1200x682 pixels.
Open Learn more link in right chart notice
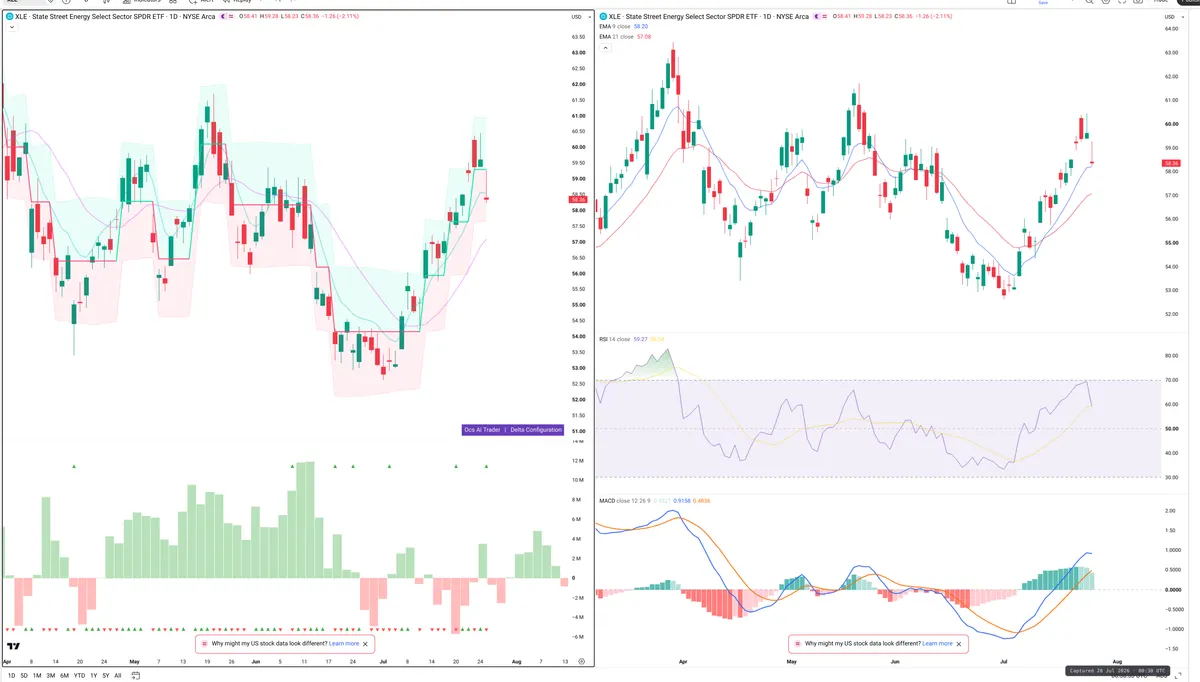(x=937, y=644)
